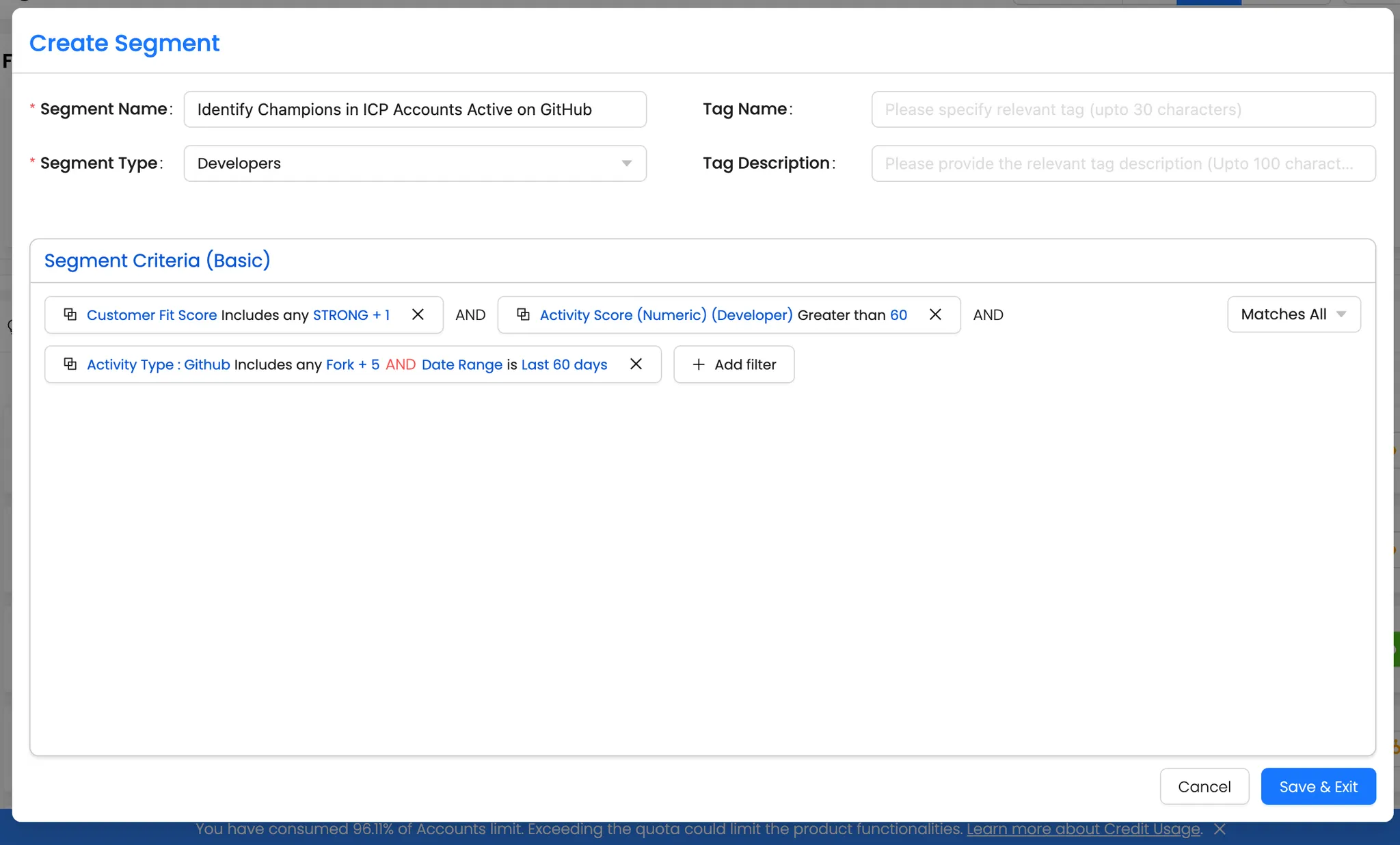The height and width of the screenshot is (845, 1400).
Task: Click copy icon on Customer Fit Score filter
Action: [x=70, y=314]
